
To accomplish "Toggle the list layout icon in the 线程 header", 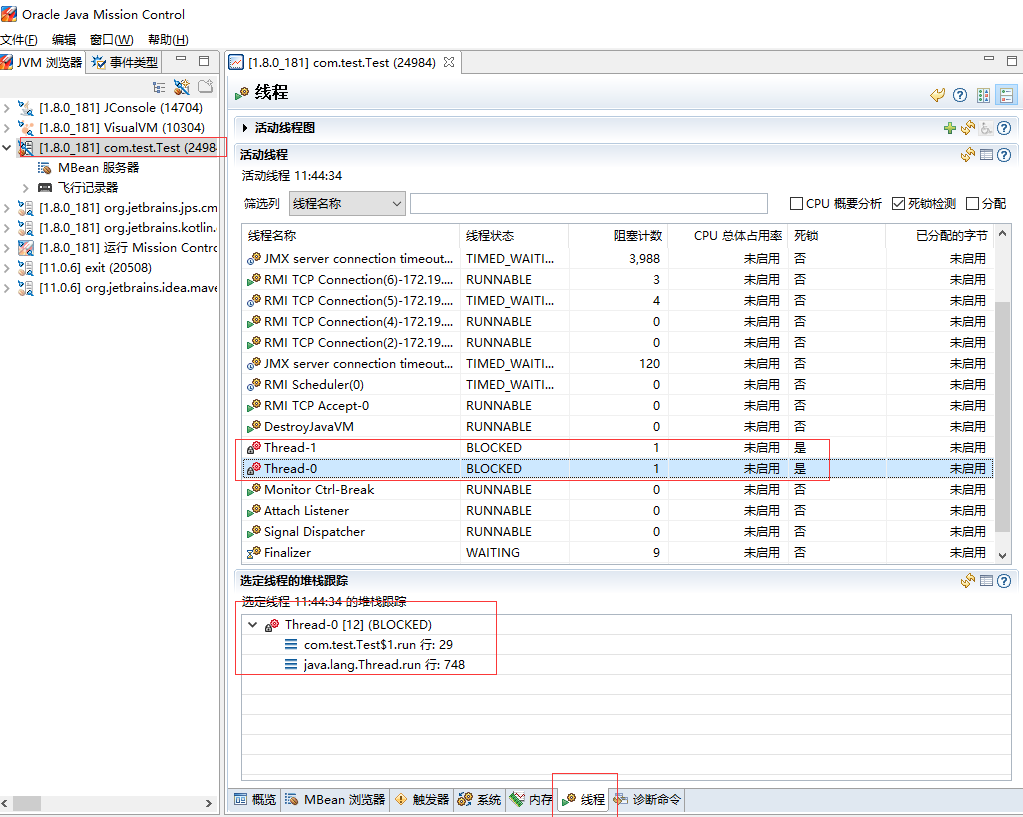I will (x=1007, y=95).
